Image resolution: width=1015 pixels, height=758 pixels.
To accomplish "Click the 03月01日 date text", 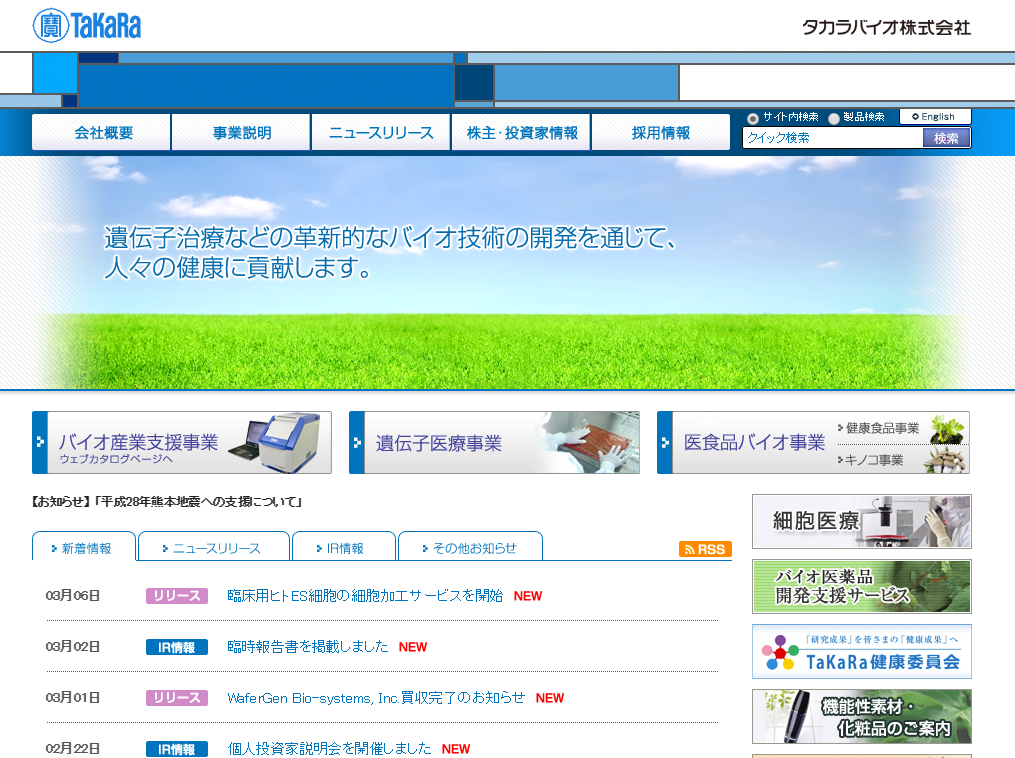I will (x=72, y=698).
